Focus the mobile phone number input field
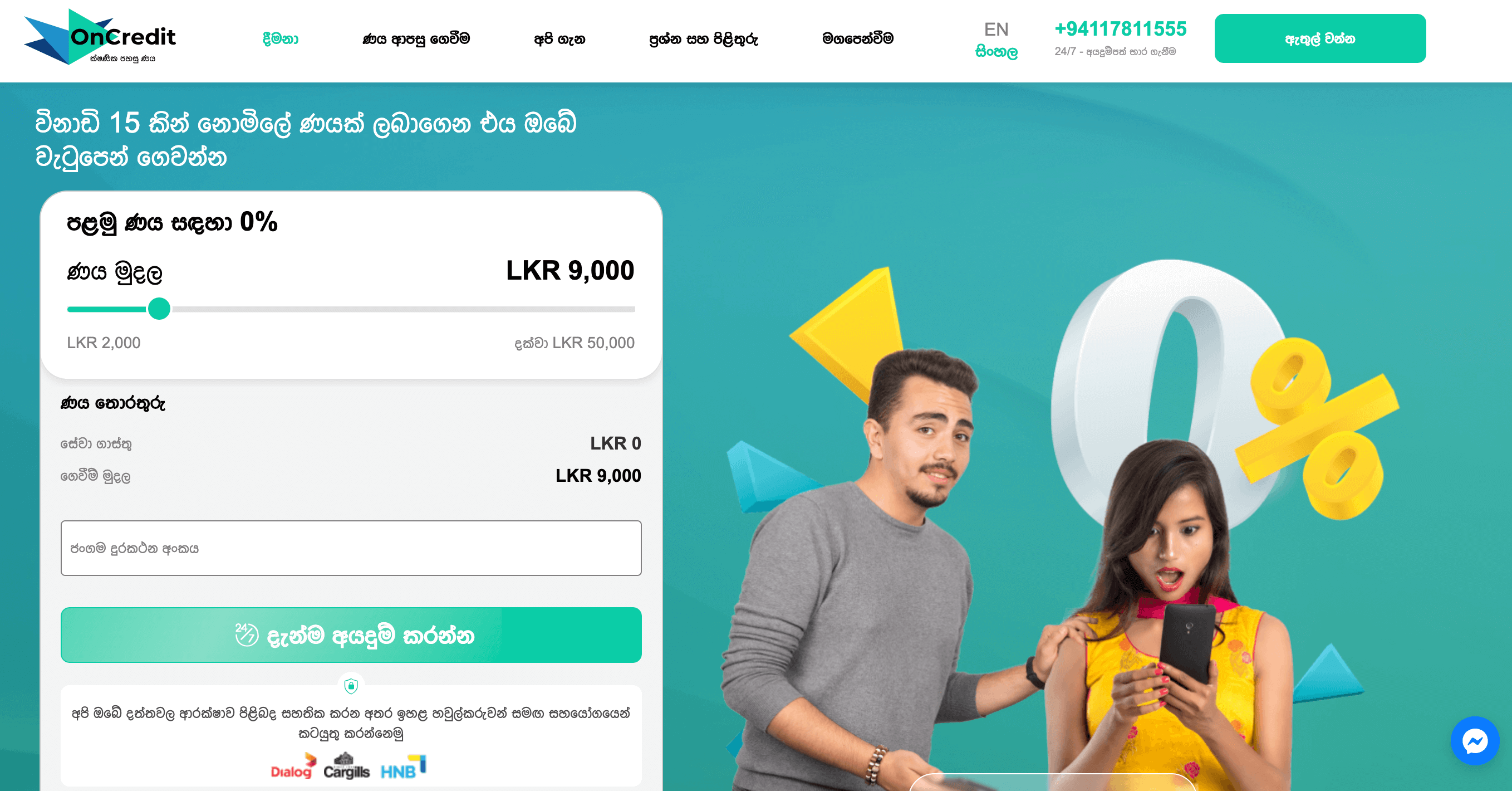The image size is (1512, 791). coord(351,548)
